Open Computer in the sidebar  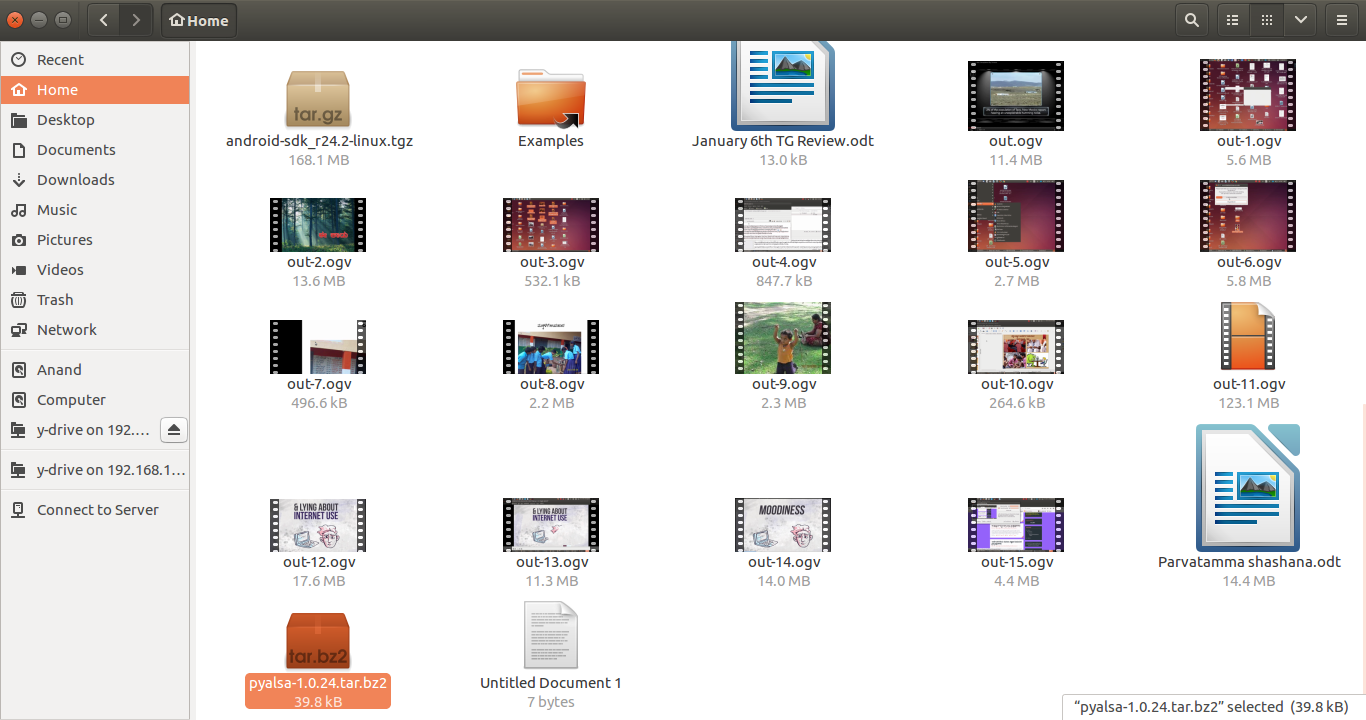(94, 400)
